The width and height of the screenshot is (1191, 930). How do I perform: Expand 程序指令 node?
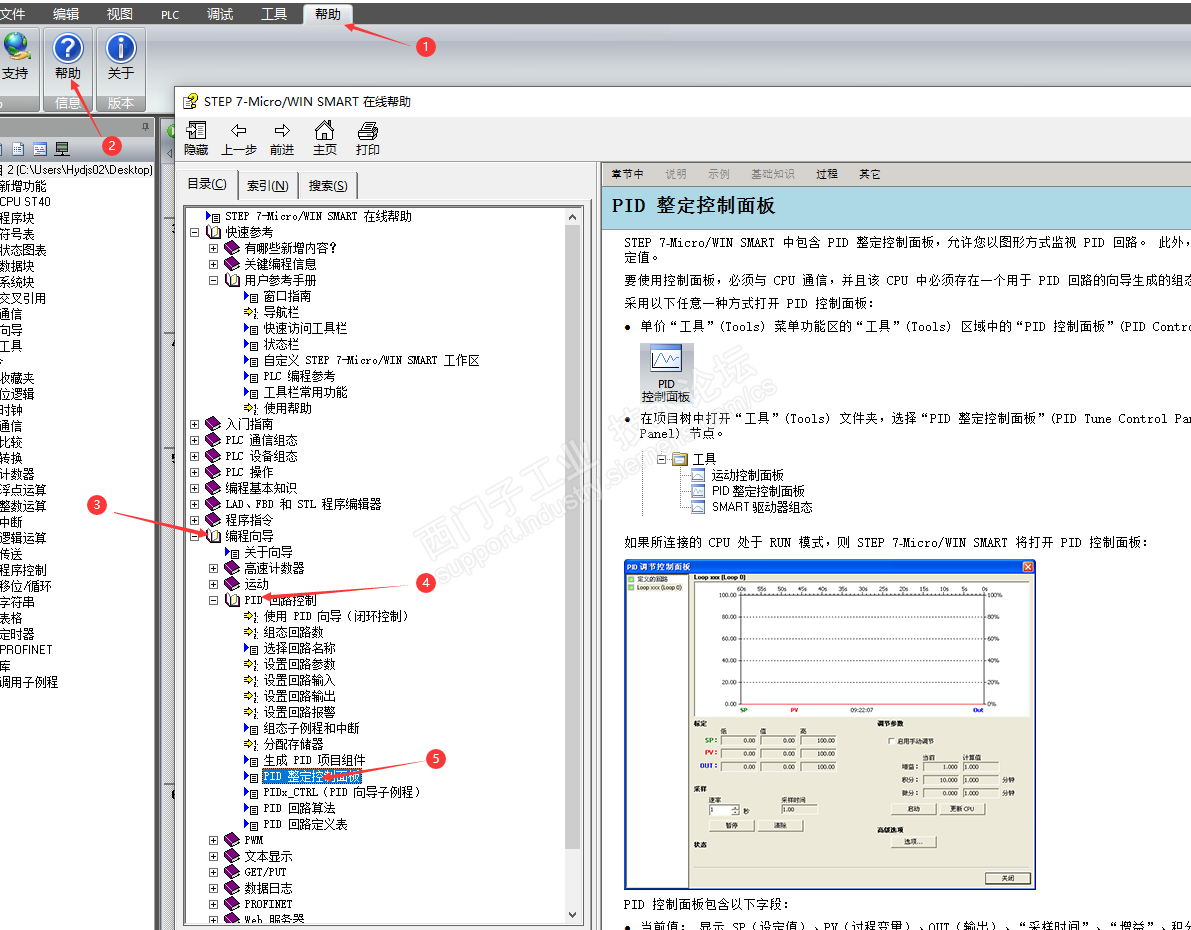click(x=194, y=520)
